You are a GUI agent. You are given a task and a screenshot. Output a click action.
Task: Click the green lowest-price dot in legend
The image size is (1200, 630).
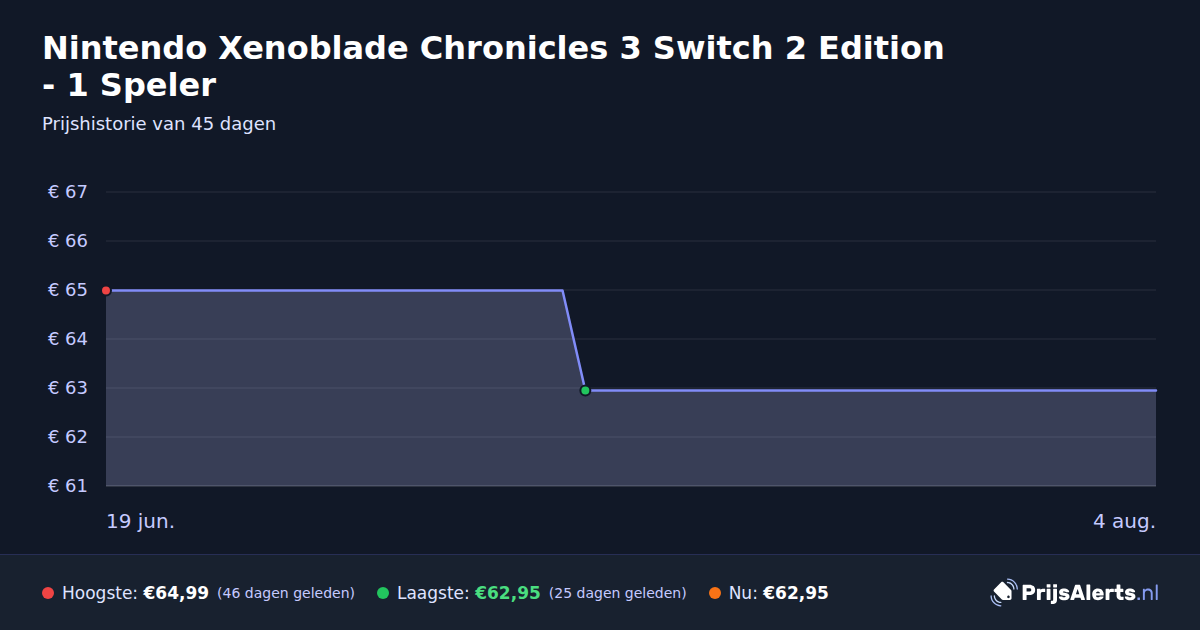click(x=383, y=593)
